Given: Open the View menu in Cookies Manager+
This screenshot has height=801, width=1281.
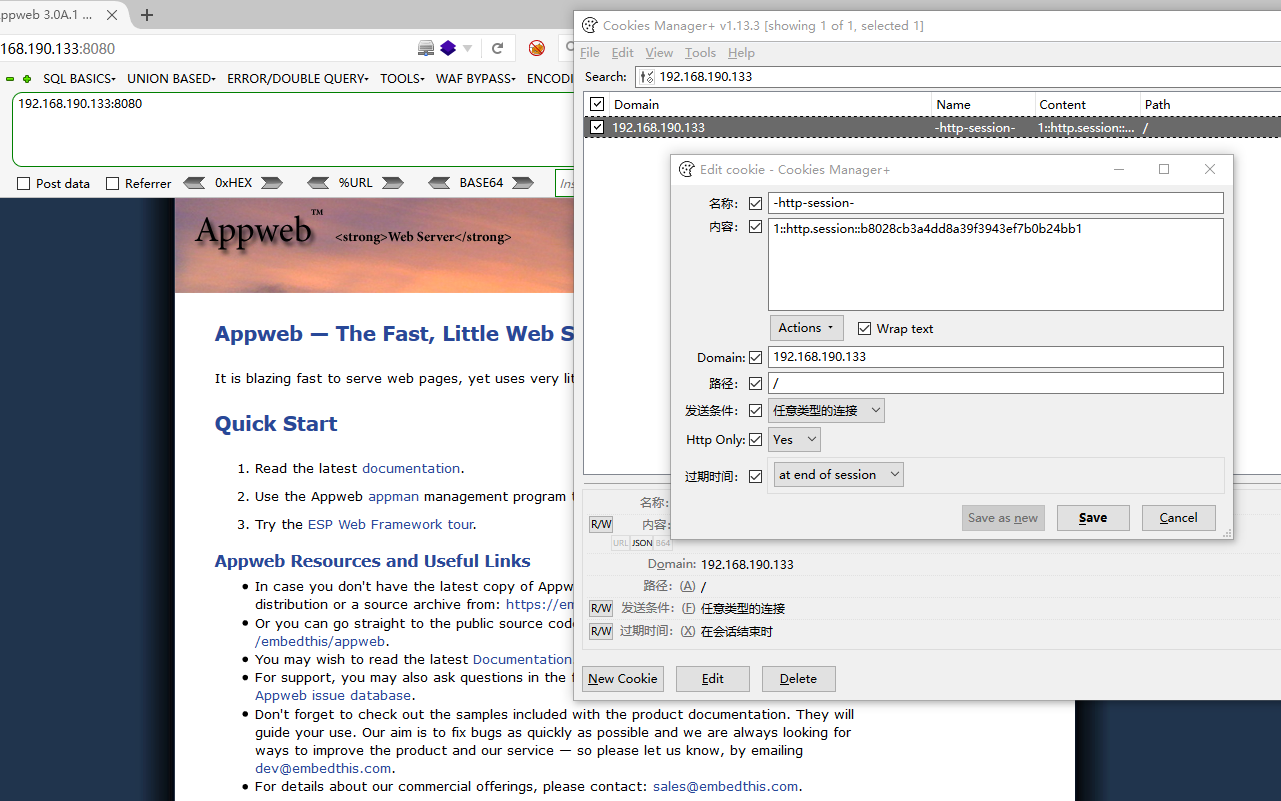Looking at the screenshot, I should pos(659,53).
